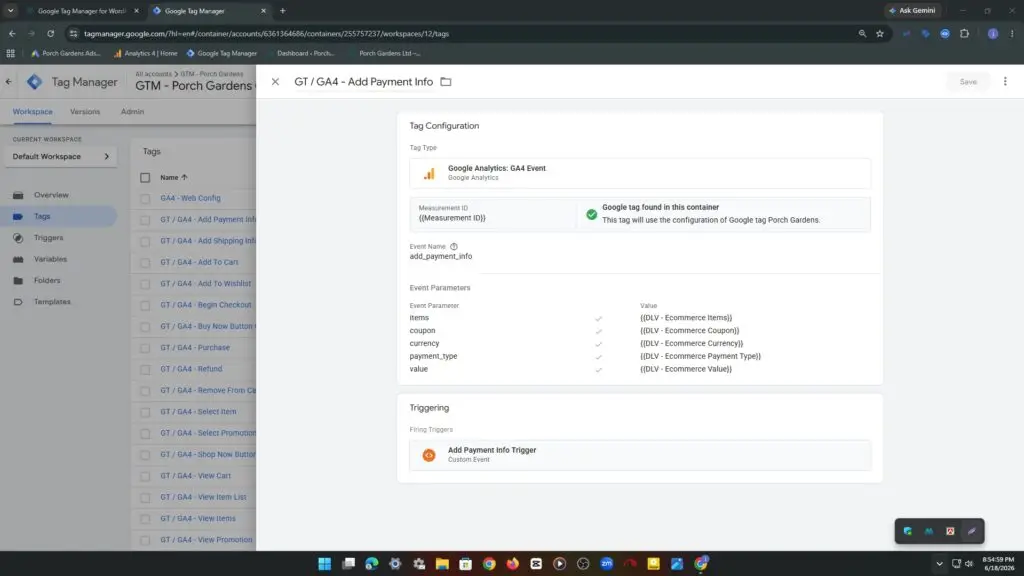The width and height of the screenshot is (1024, 576).
Task: Open Tags in the sidebar
Action: pyautogui.click(x=42, y=216)
